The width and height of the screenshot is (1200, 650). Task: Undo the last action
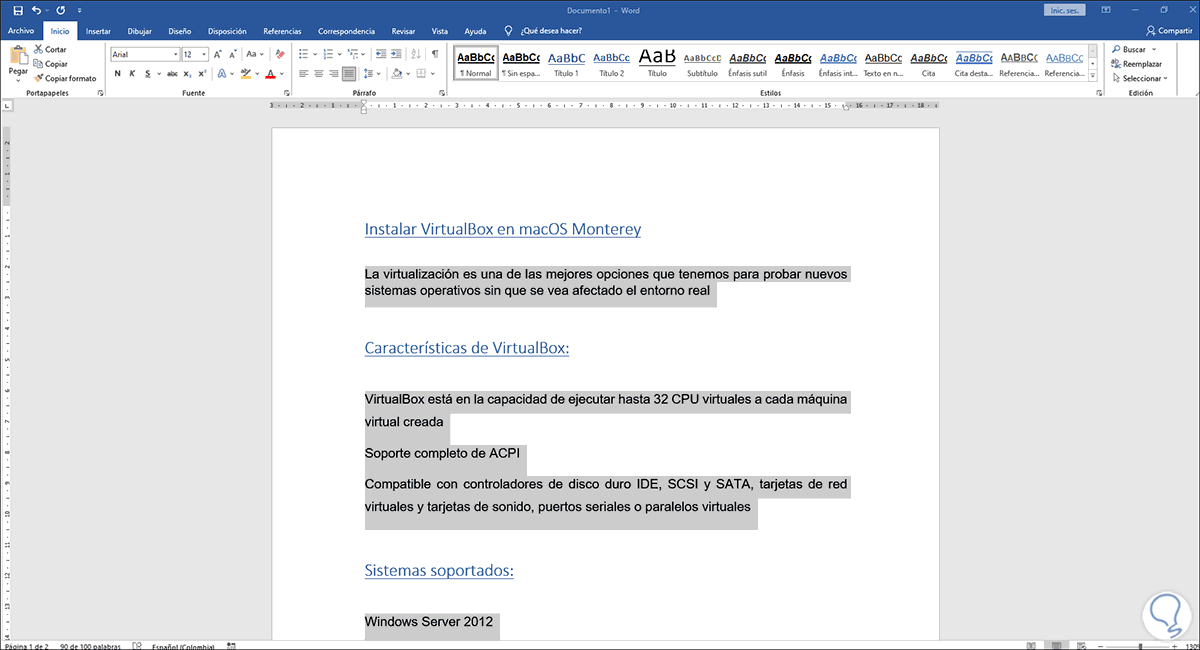point(36,9)
